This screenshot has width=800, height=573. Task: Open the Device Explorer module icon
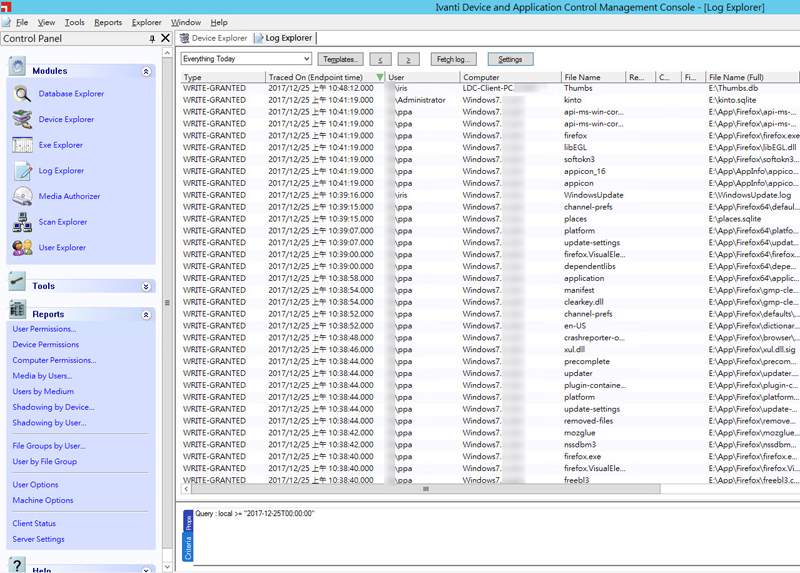tap(22, 119)
